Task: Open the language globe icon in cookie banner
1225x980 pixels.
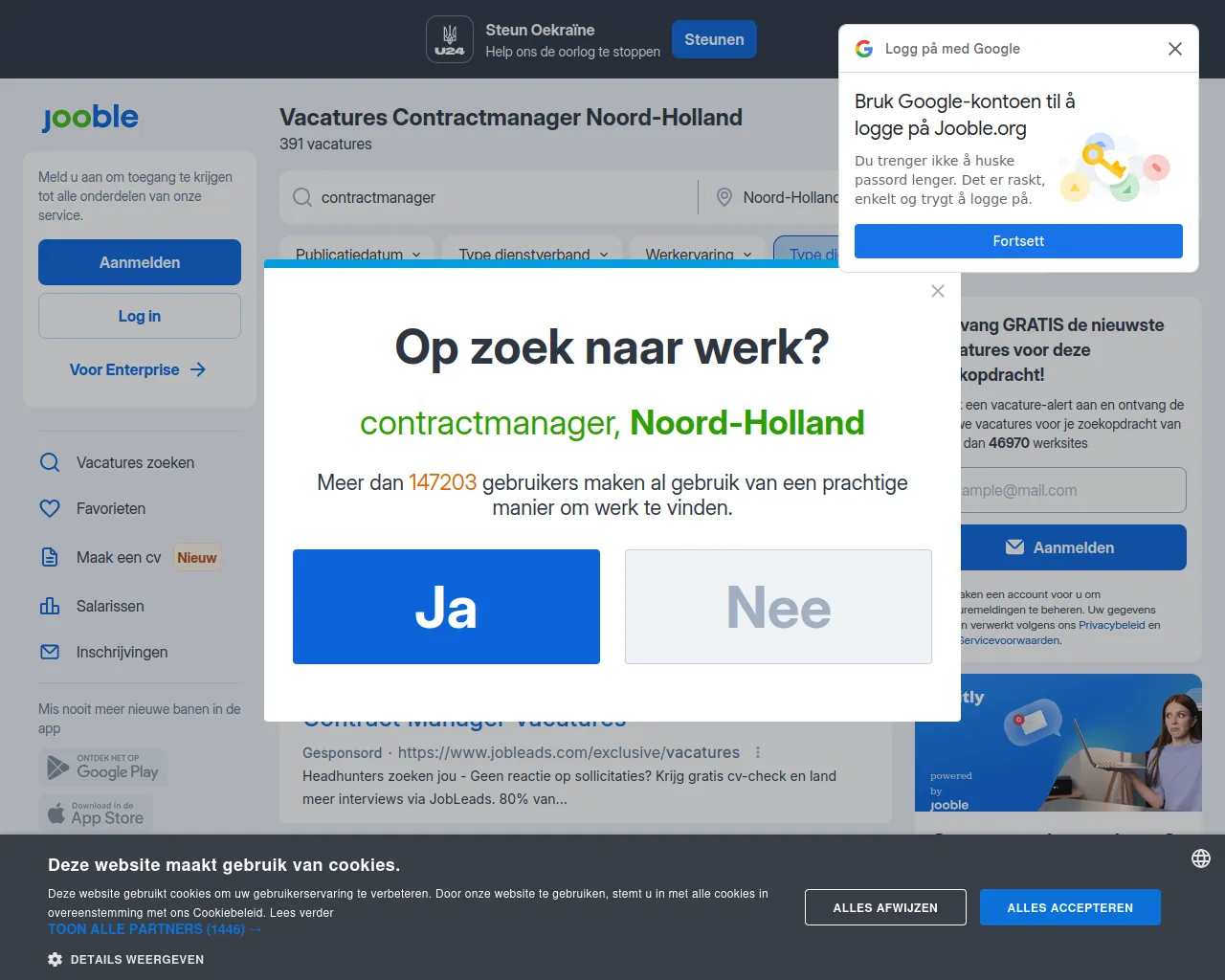Action: (x=1201, y=858)
